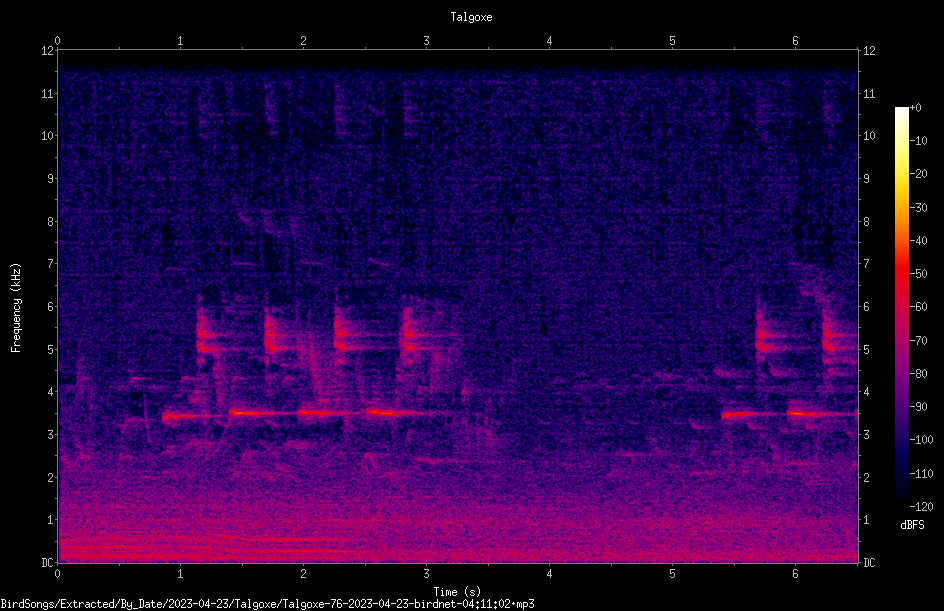The image size is (944, 611).
Task: Click the DC label on left axis
Action: coord(48,563)
